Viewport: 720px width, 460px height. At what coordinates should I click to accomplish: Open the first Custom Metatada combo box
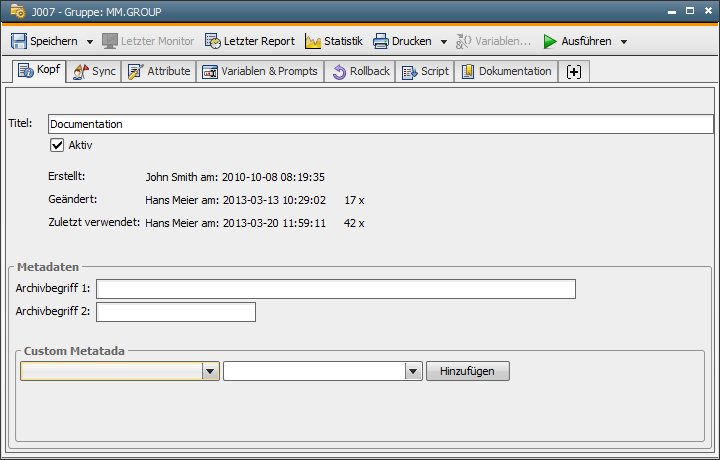click(120, 371)
